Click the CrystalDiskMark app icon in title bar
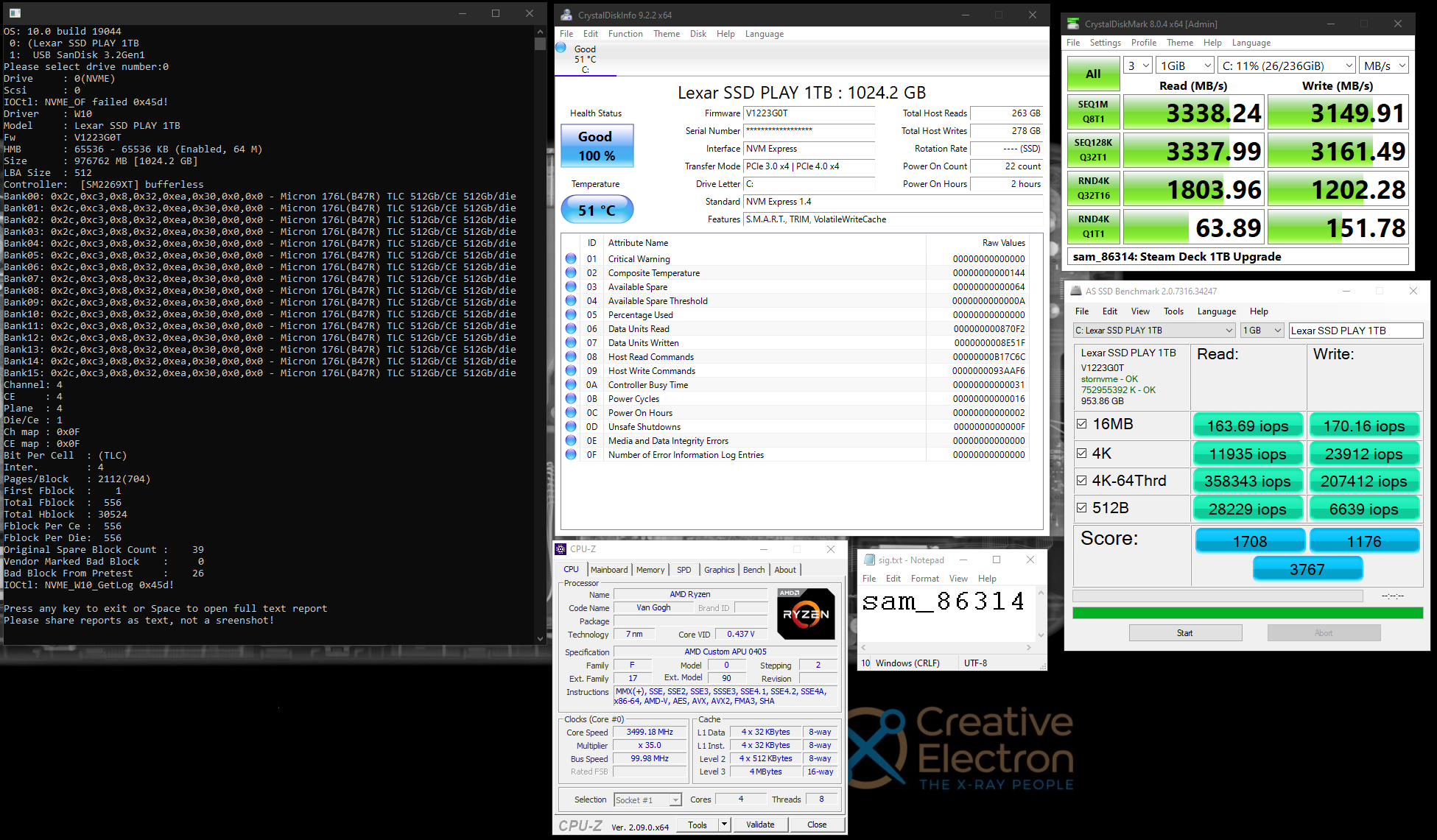1437x840 pixels. click(1073, 24)
